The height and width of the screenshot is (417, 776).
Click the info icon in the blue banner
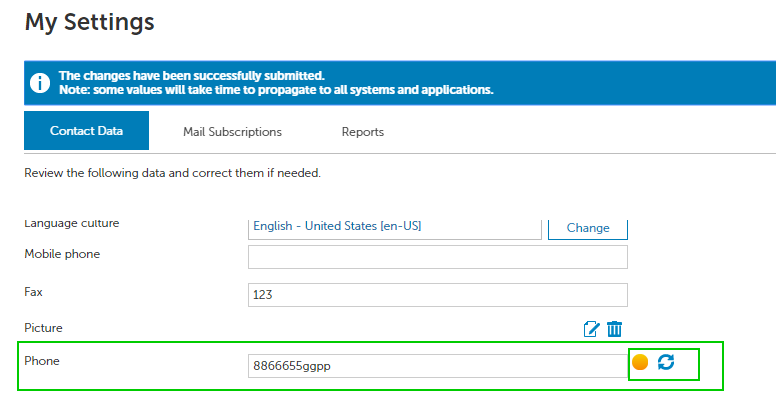40,83
